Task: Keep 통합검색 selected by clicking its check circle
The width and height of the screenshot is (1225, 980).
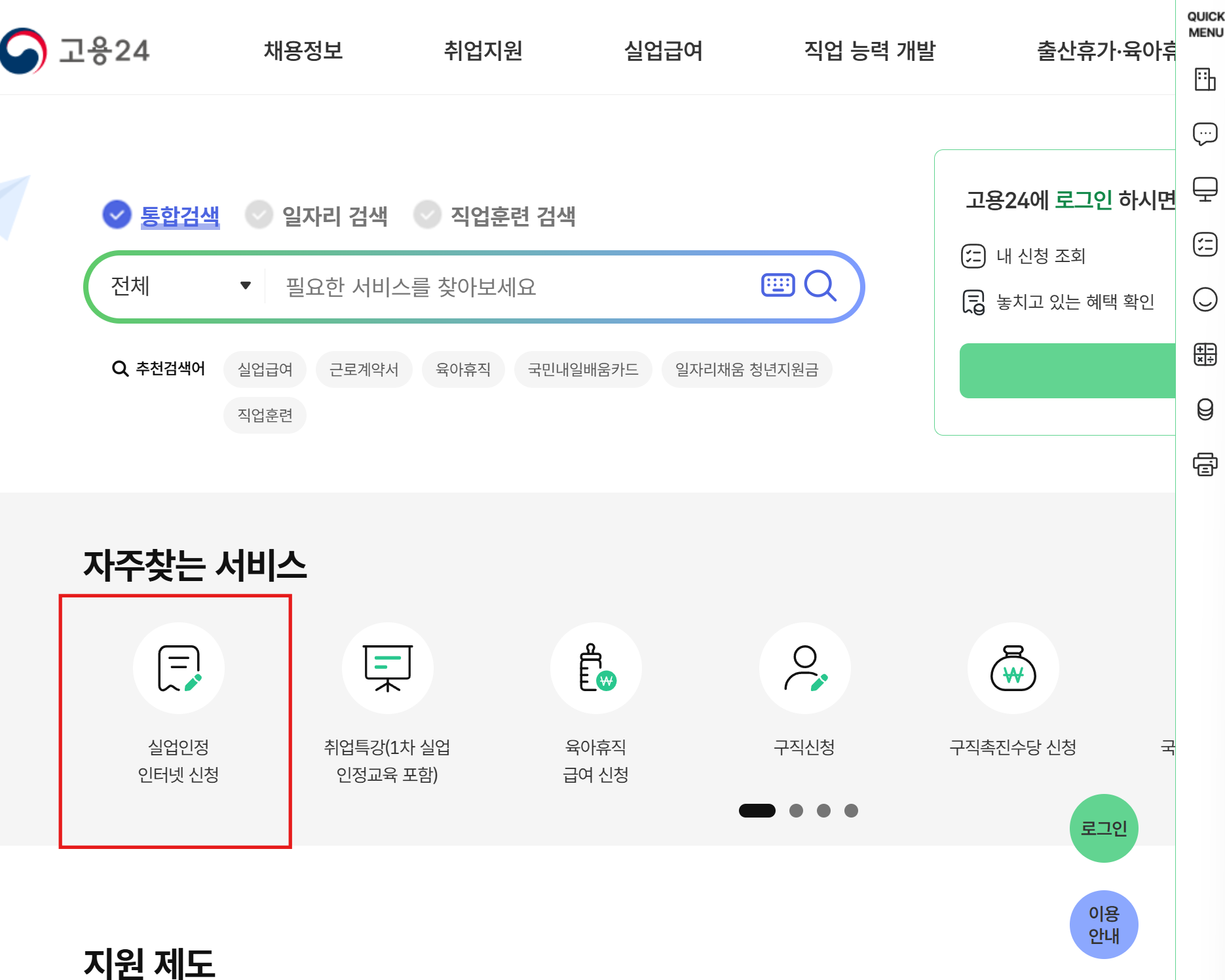Action: click(117, 215)
